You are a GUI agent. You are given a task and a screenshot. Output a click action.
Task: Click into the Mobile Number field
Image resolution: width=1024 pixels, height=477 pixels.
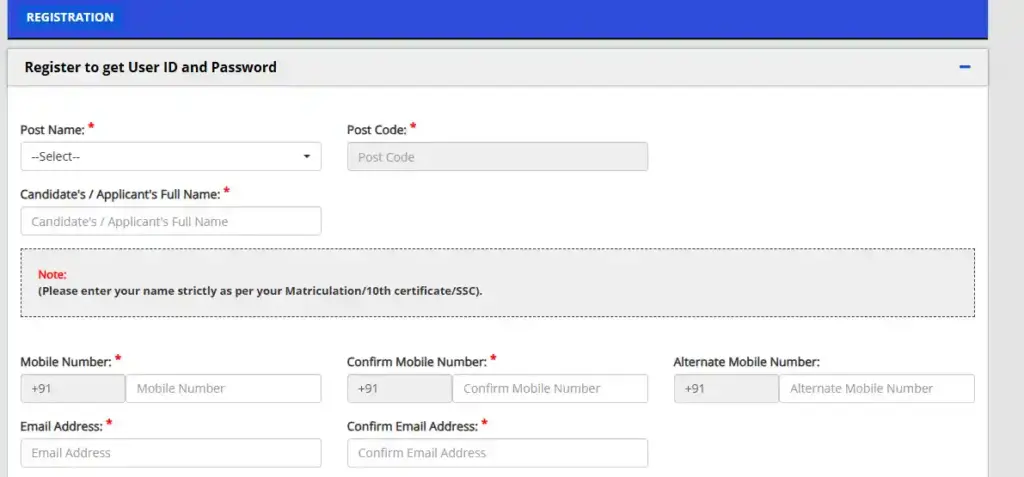pyautogui.click(x=223, y=389)
